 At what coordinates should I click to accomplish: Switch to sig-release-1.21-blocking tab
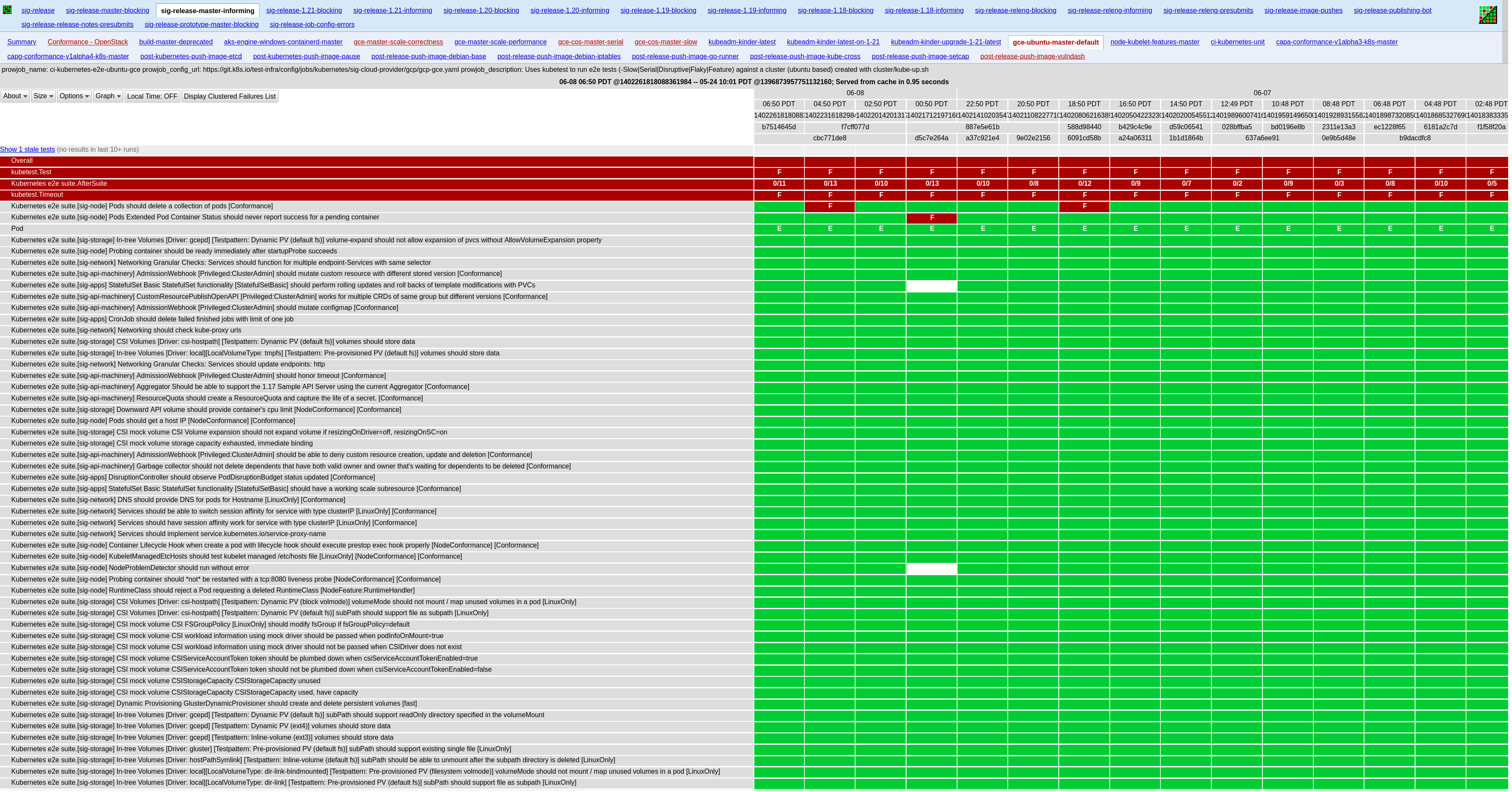[304, 11]
